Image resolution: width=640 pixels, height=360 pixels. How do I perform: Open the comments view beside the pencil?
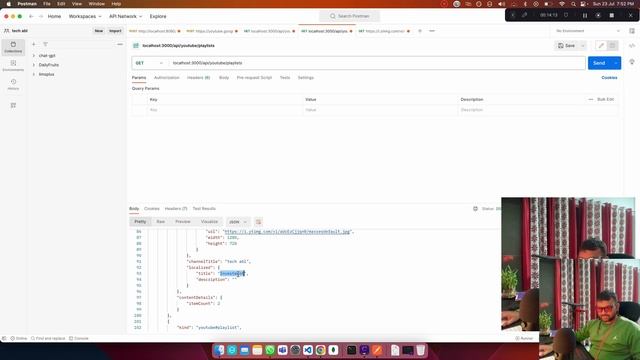612,46
